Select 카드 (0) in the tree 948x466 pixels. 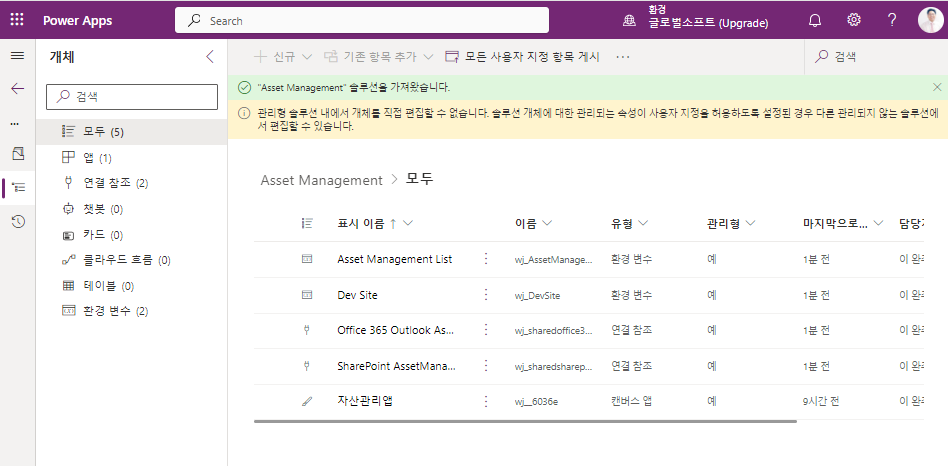click(131, 235)
